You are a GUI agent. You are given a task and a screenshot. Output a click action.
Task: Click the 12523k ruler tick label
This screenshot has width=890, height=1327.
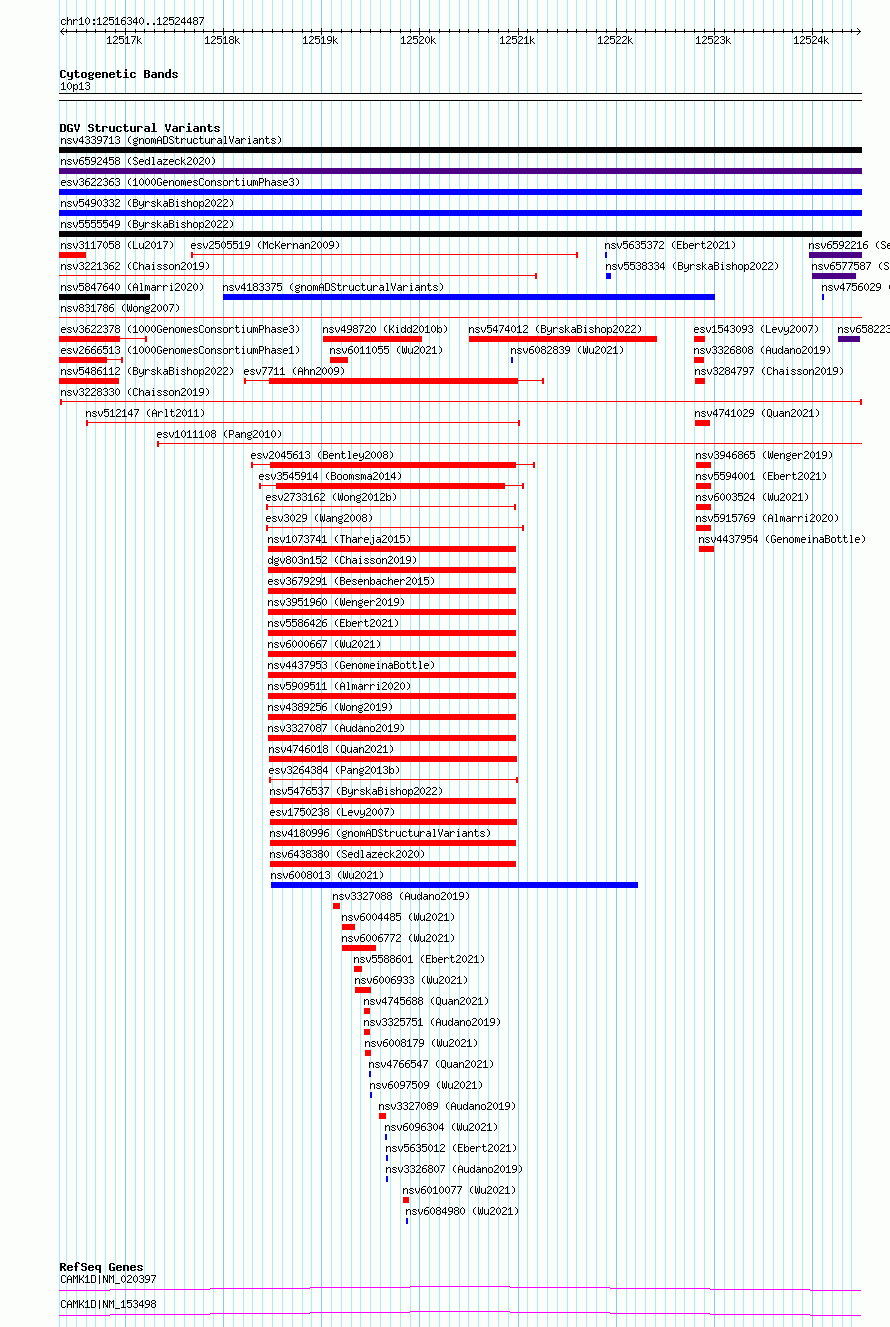[712, 41]
